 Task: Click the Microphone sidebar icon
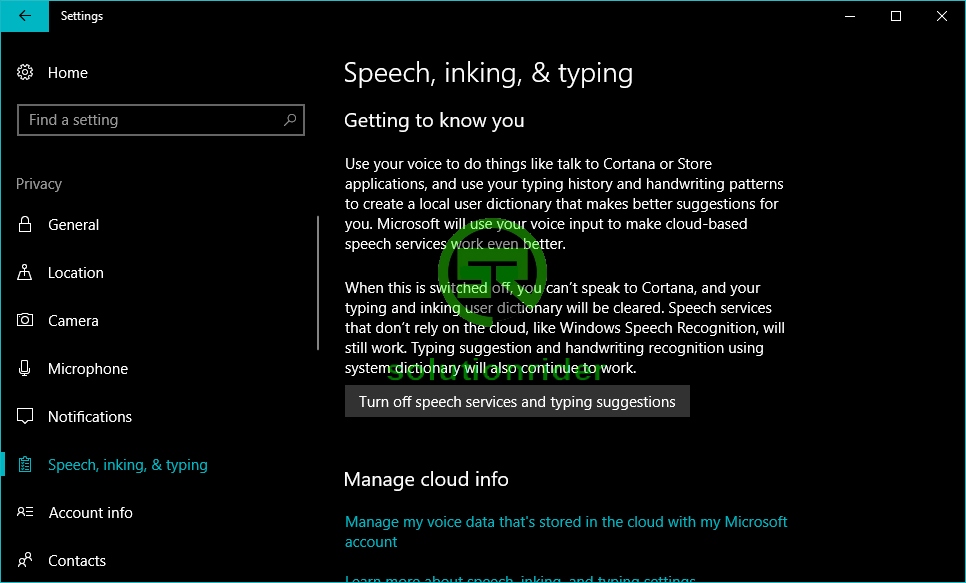(x=26, y=369)
